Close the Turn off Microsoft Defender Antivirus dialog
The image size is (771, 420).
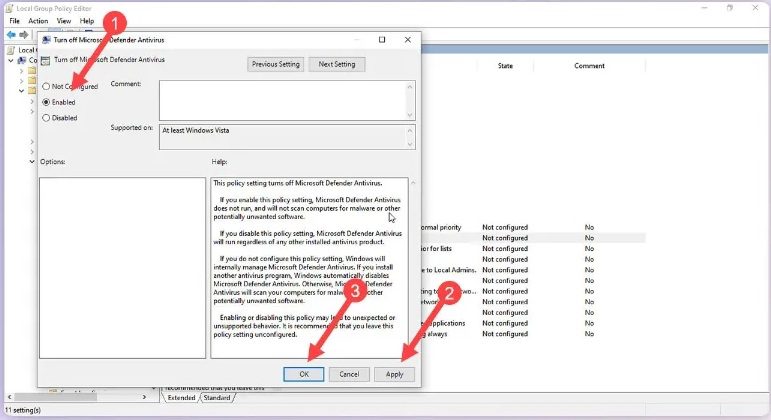point(408,39)
